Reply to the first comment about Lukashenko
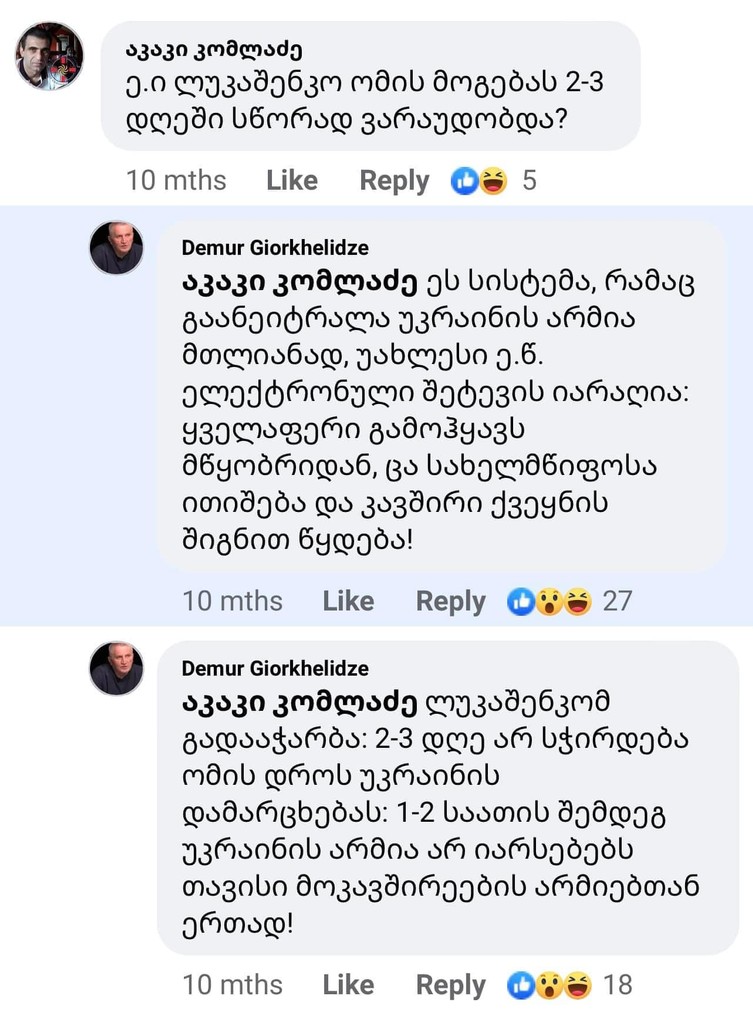Image resolution: width=753 pixels, height=1024 pixels. (394, 181)
